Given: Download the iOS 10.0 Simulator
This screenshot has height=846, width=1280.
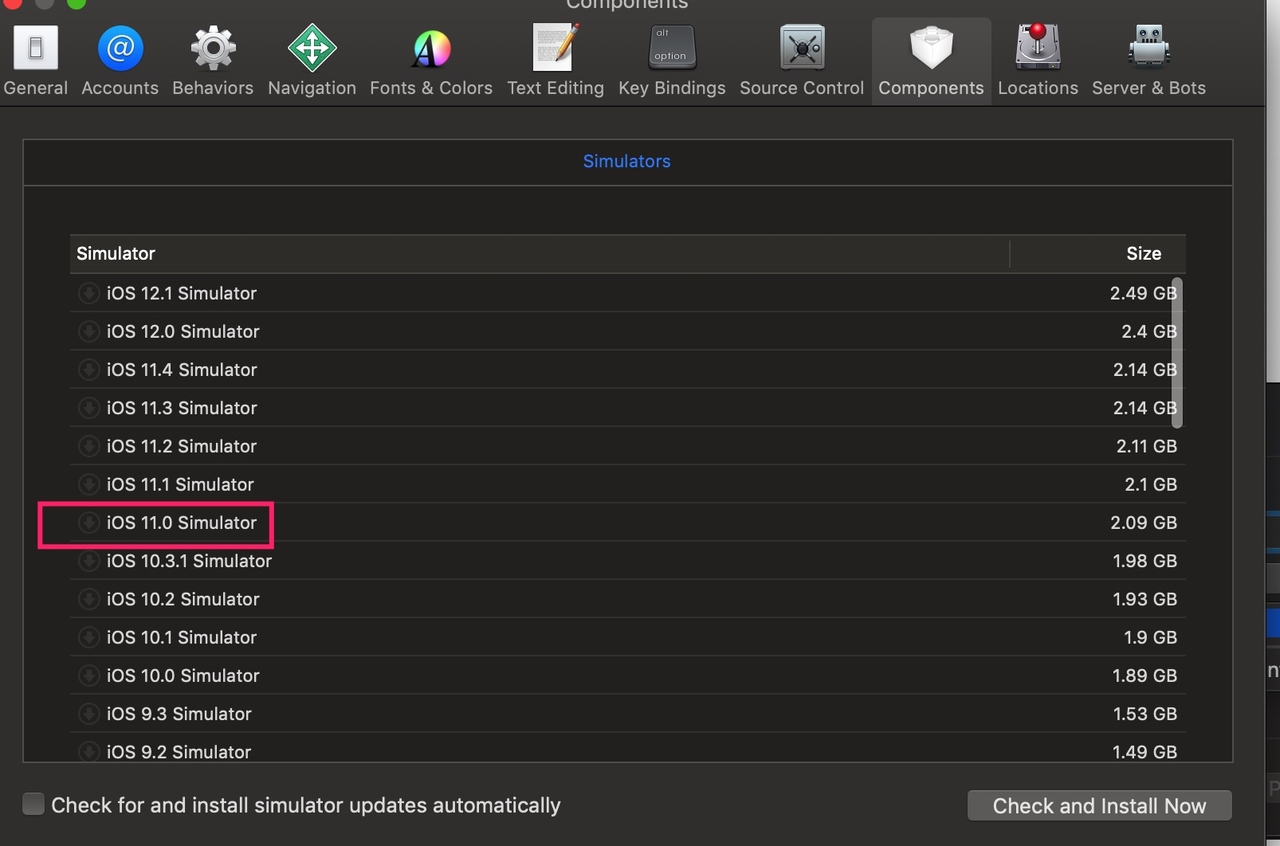Looking at the screenshot, I should tap(89, 675).
